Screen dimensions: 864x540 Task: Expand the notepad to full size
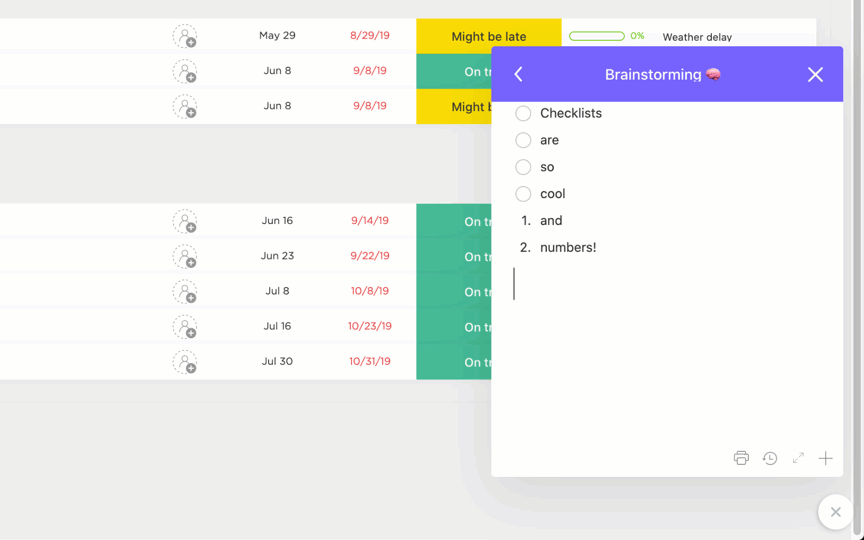pyautogui.click(x=798, y=458)
